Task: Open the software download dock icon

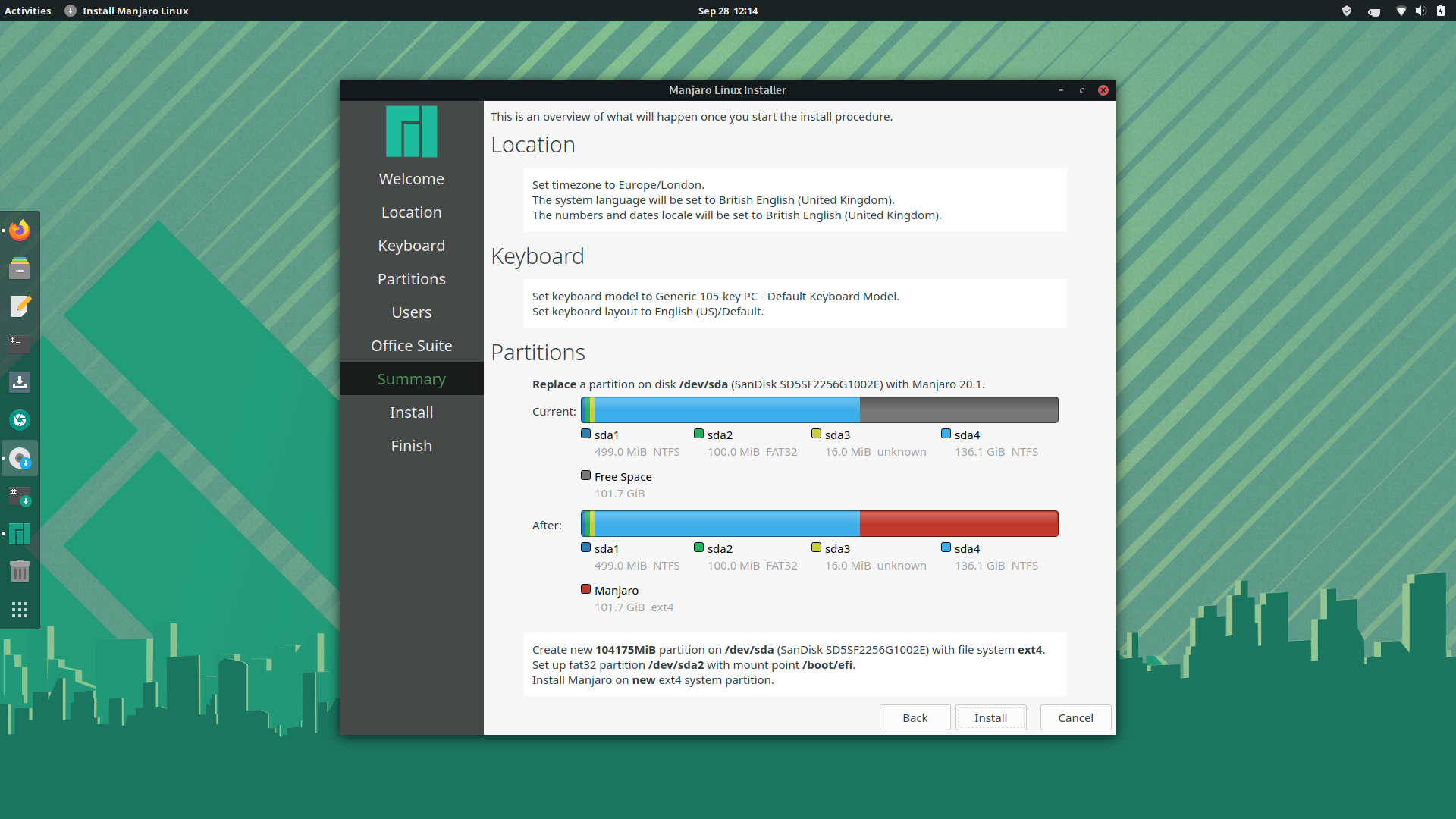Action: [20, 381]
